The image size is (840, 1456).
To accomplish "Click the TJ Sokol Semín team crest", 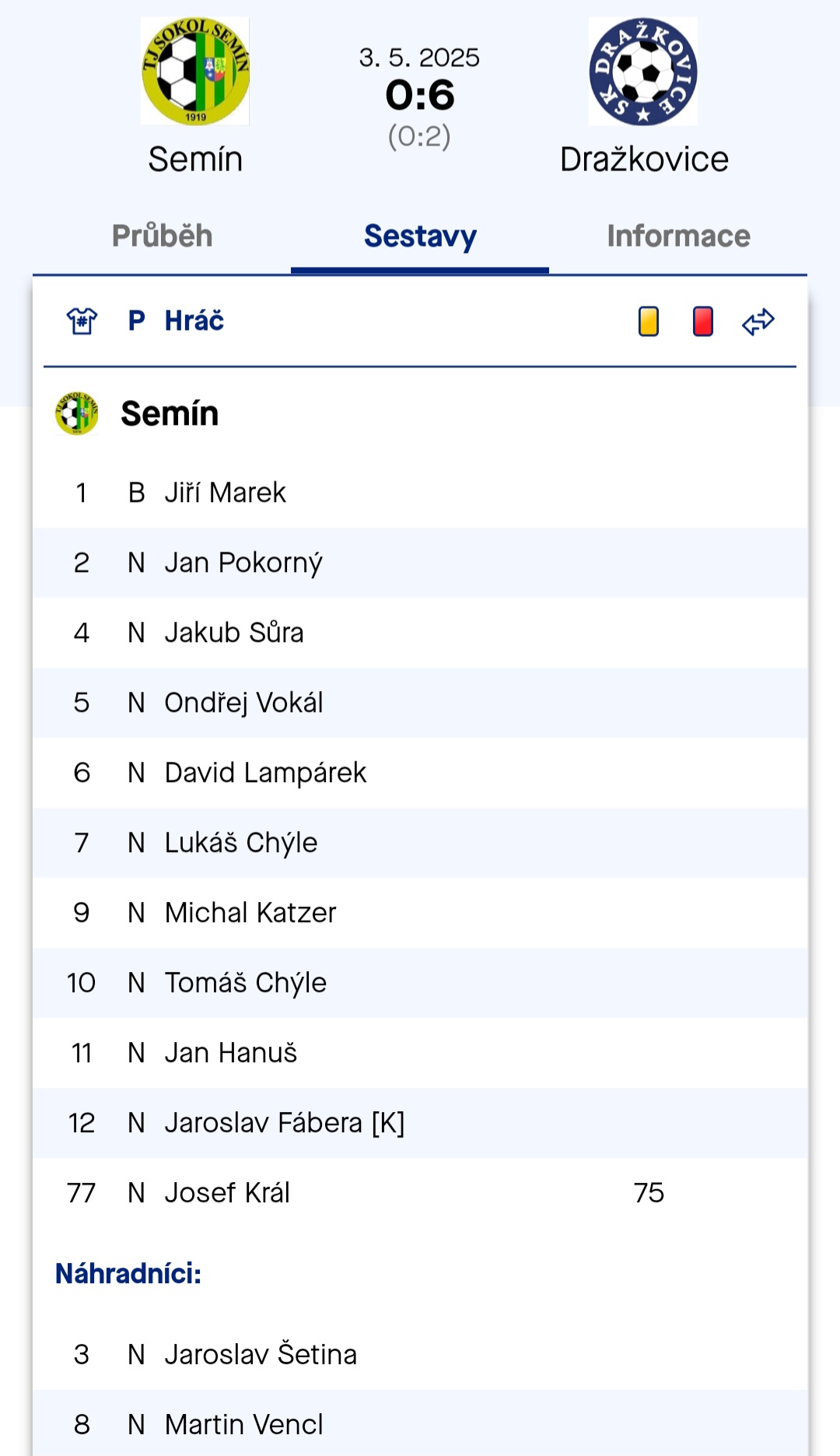I will pos(195,71).
